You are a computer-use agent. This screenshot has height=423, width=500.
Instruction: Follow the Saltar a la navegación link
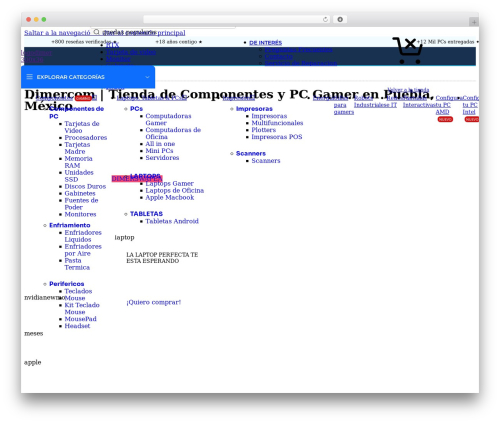[57, 33]
